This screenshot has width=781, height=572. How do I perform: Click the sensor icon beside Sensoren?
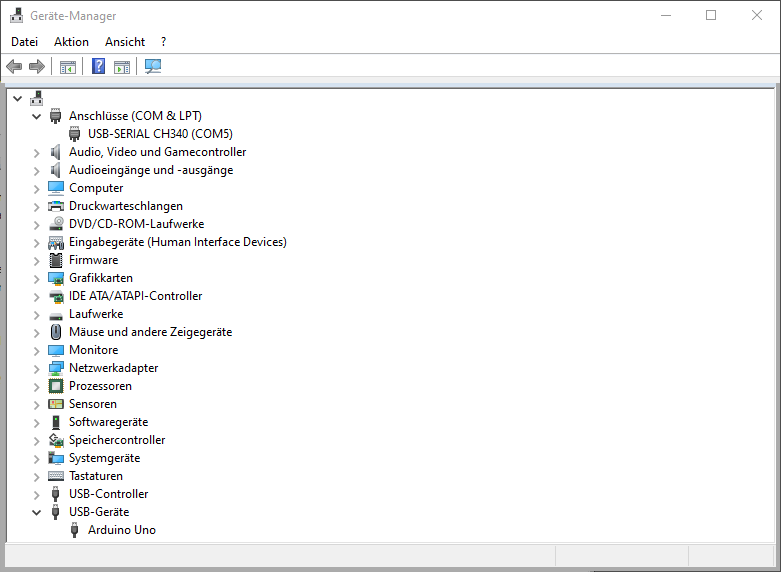coord(56,404)
